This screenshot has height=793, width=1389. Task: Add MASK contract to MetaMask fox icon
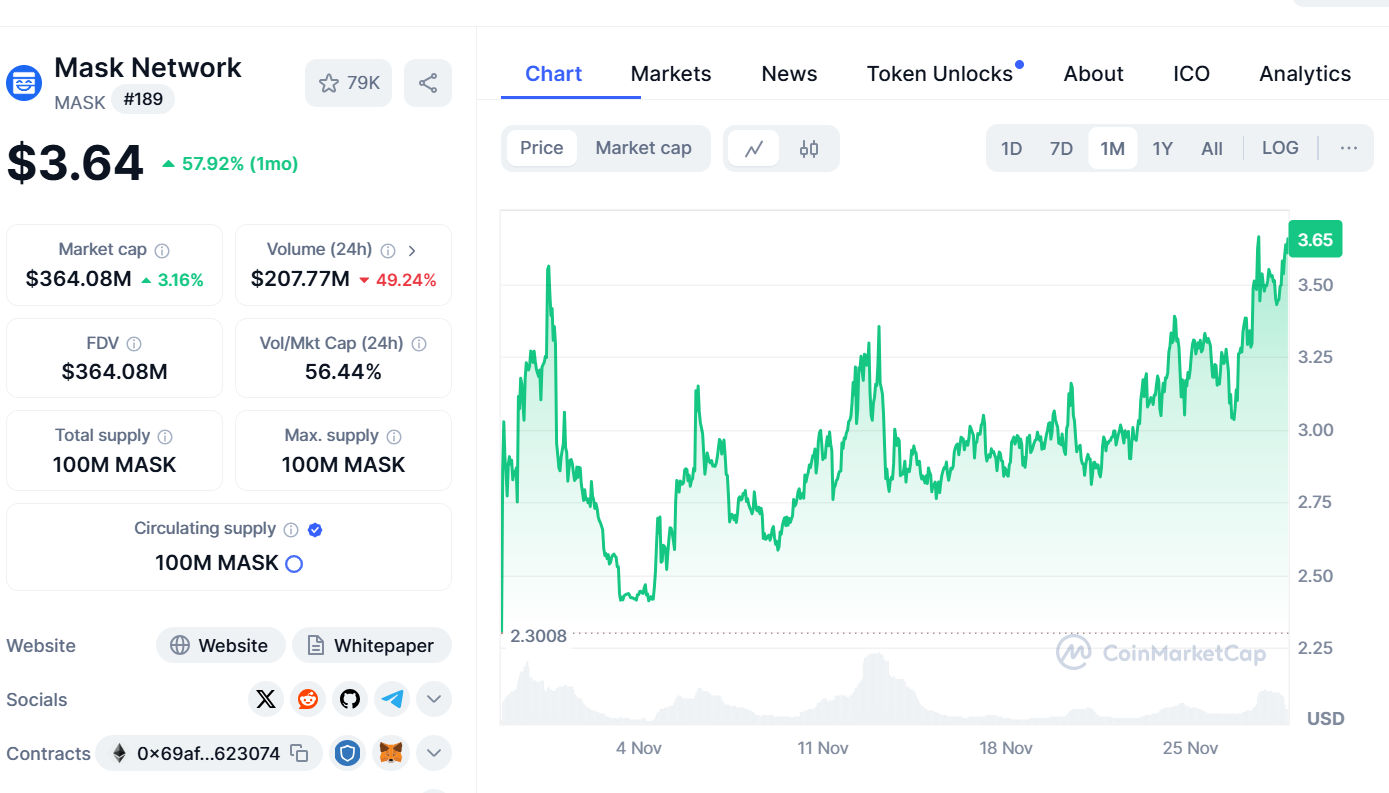[390, 753]
